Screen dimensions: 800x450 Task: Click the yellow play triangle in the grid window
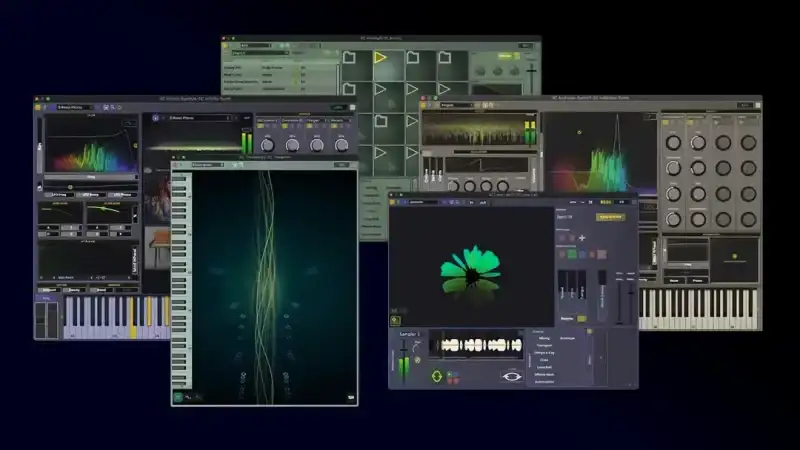[380, 57]
